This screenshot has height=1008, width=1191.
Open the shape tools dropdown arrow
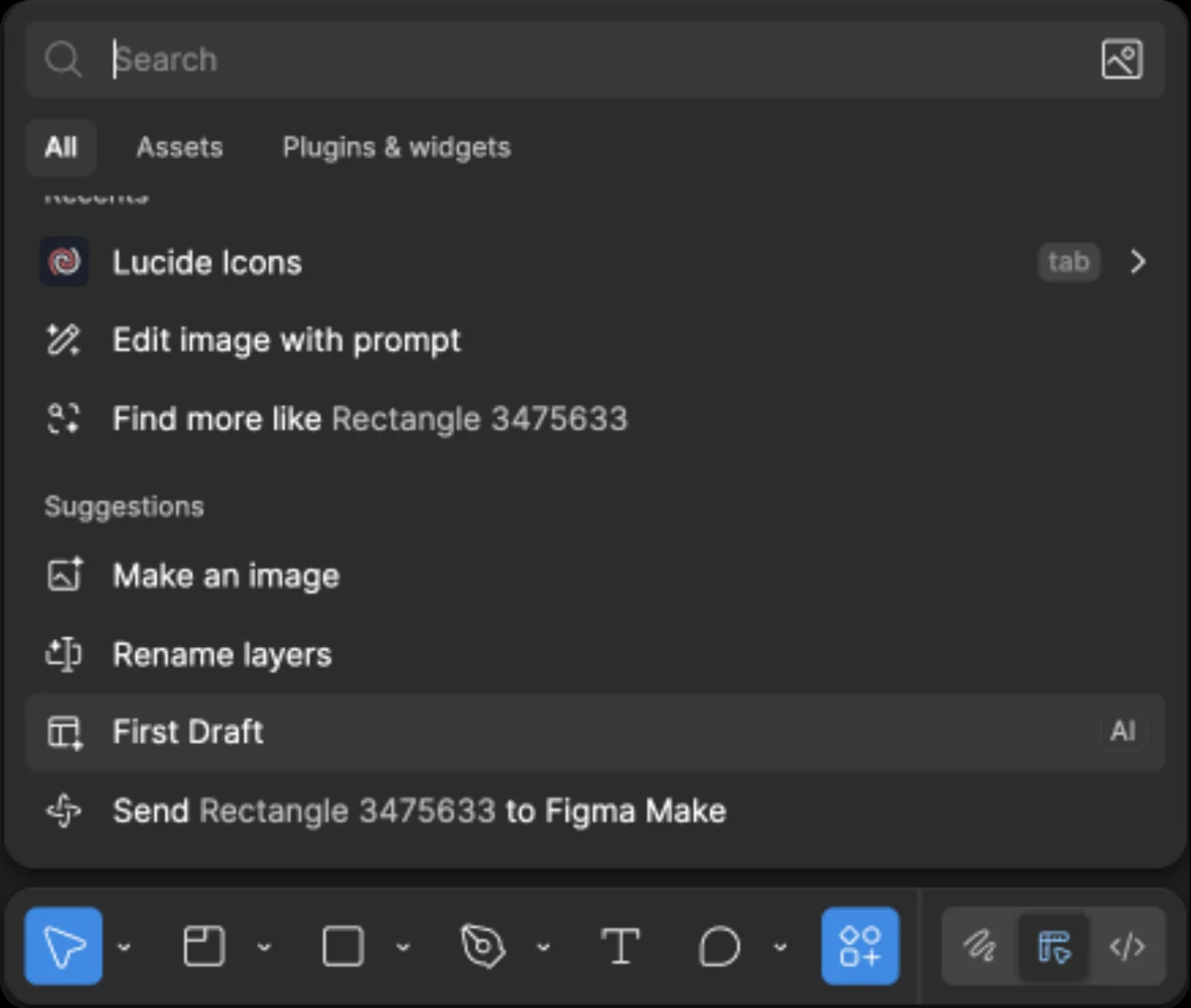pyautogui.click(x=403, y=946)
